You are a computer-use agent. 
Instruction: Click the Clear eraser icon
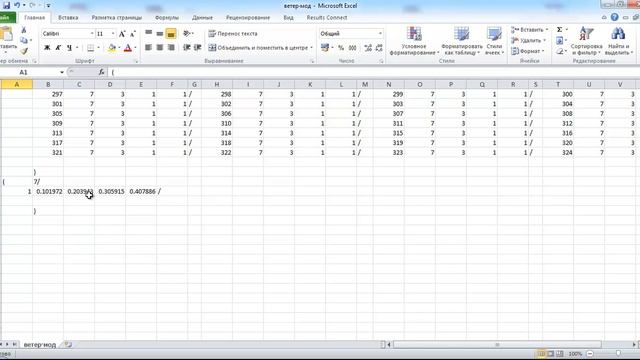pos(560,51)
